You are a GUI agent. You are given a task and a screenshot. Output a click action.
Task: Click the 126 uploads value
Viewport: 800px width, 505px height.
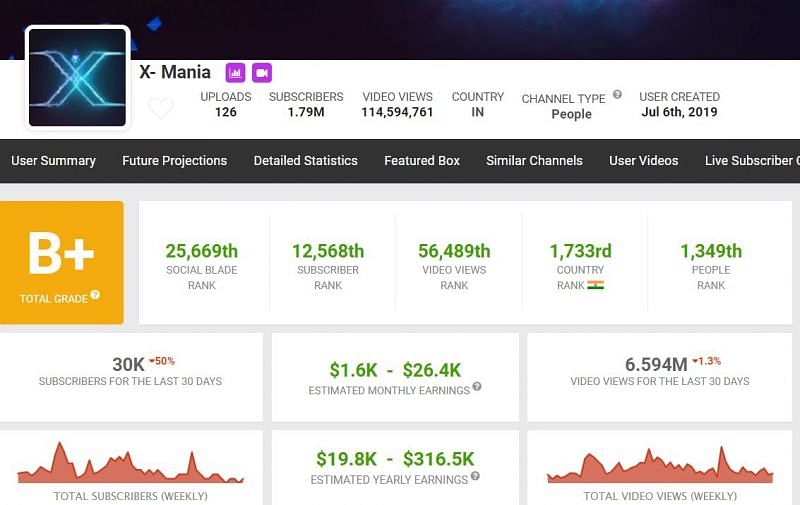pos(226,112)
